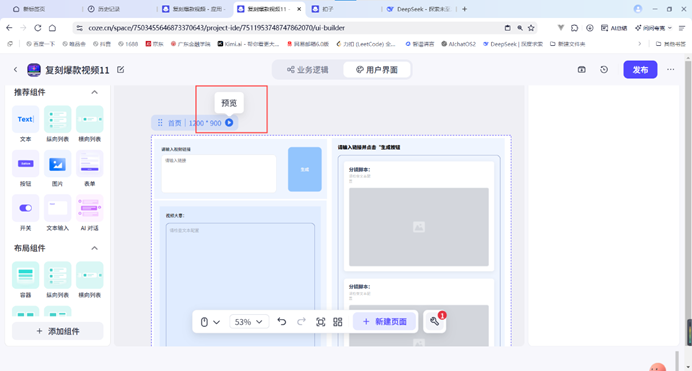Open the 力扣 (LeetCode) bookmark
692x371 pixels.
click(x=365, y=44)
